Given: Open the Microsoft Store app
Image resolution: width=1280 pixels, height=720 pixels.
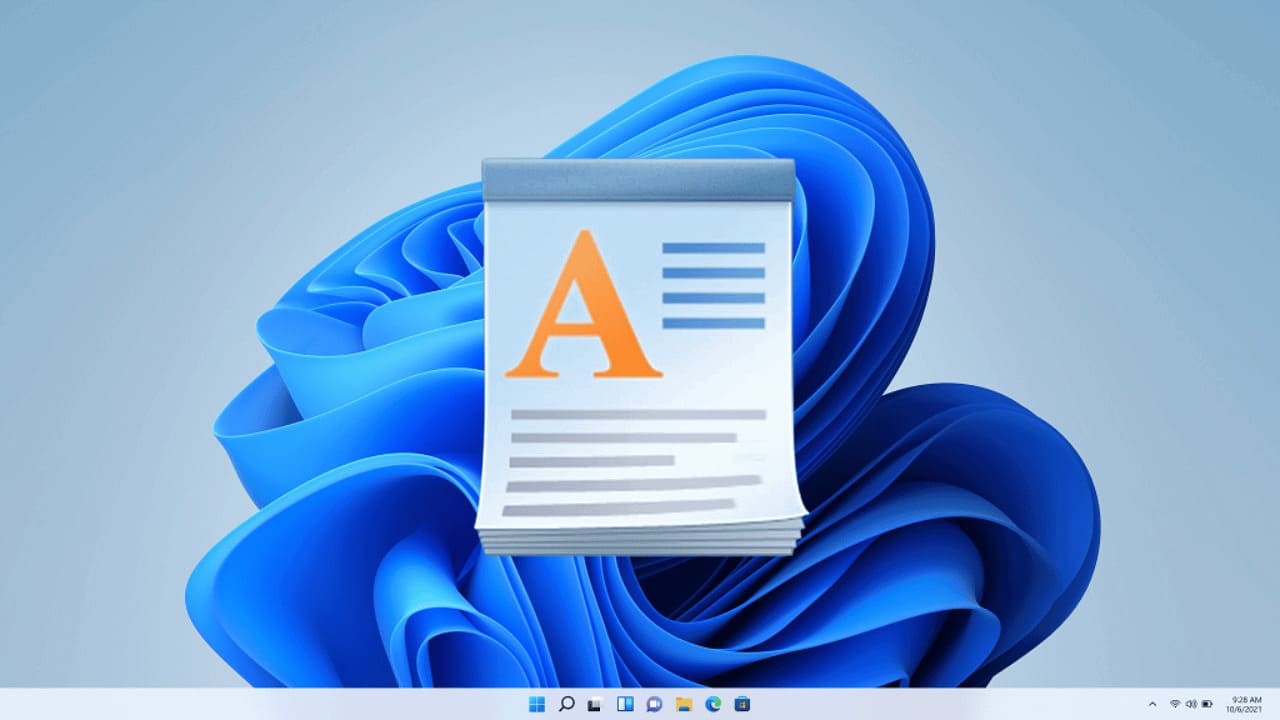Looking at the screenshot, I should [742, 705].
